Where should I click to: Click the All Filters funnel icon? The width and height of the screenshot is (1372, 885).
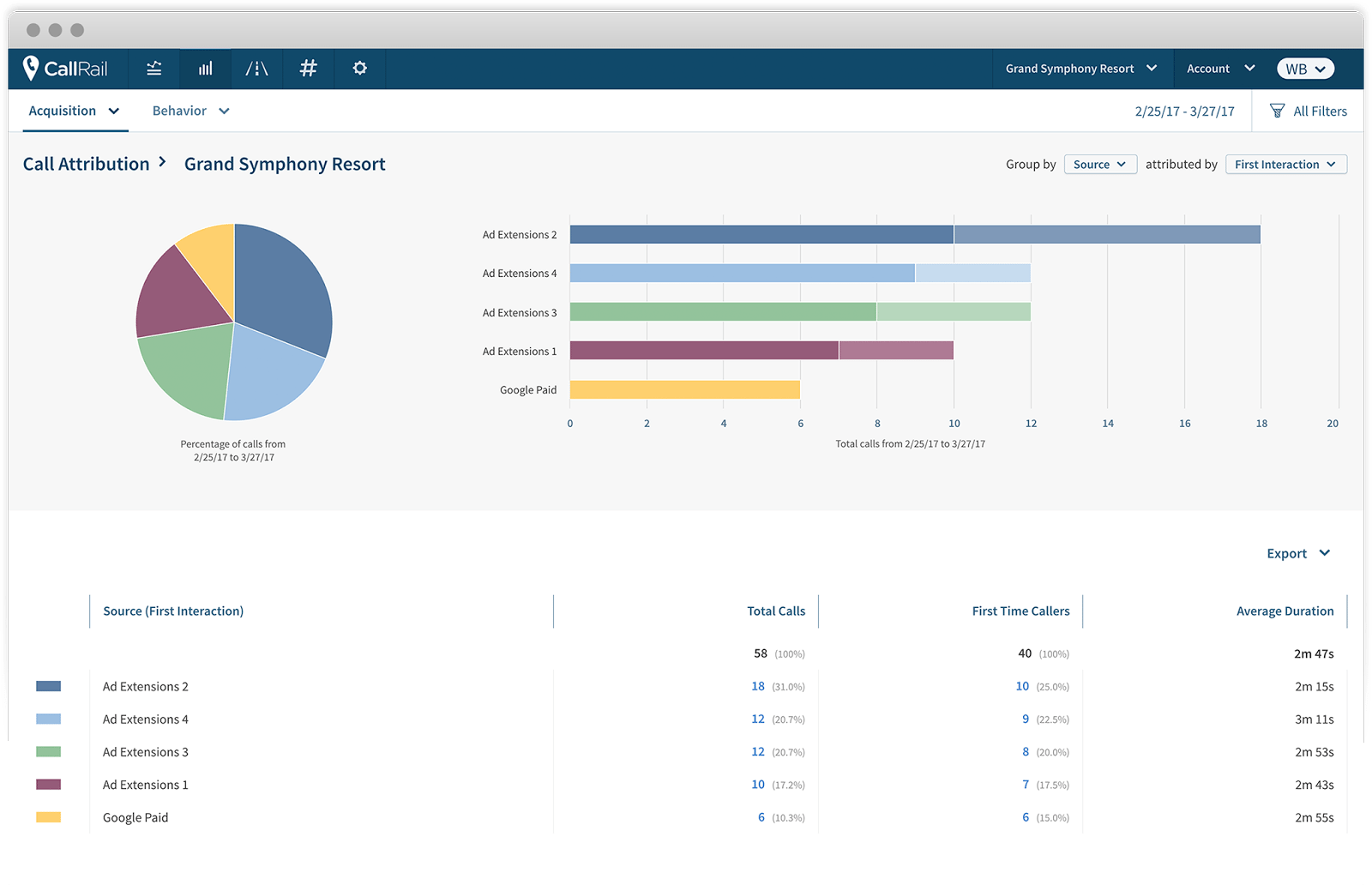(1277, 111)
